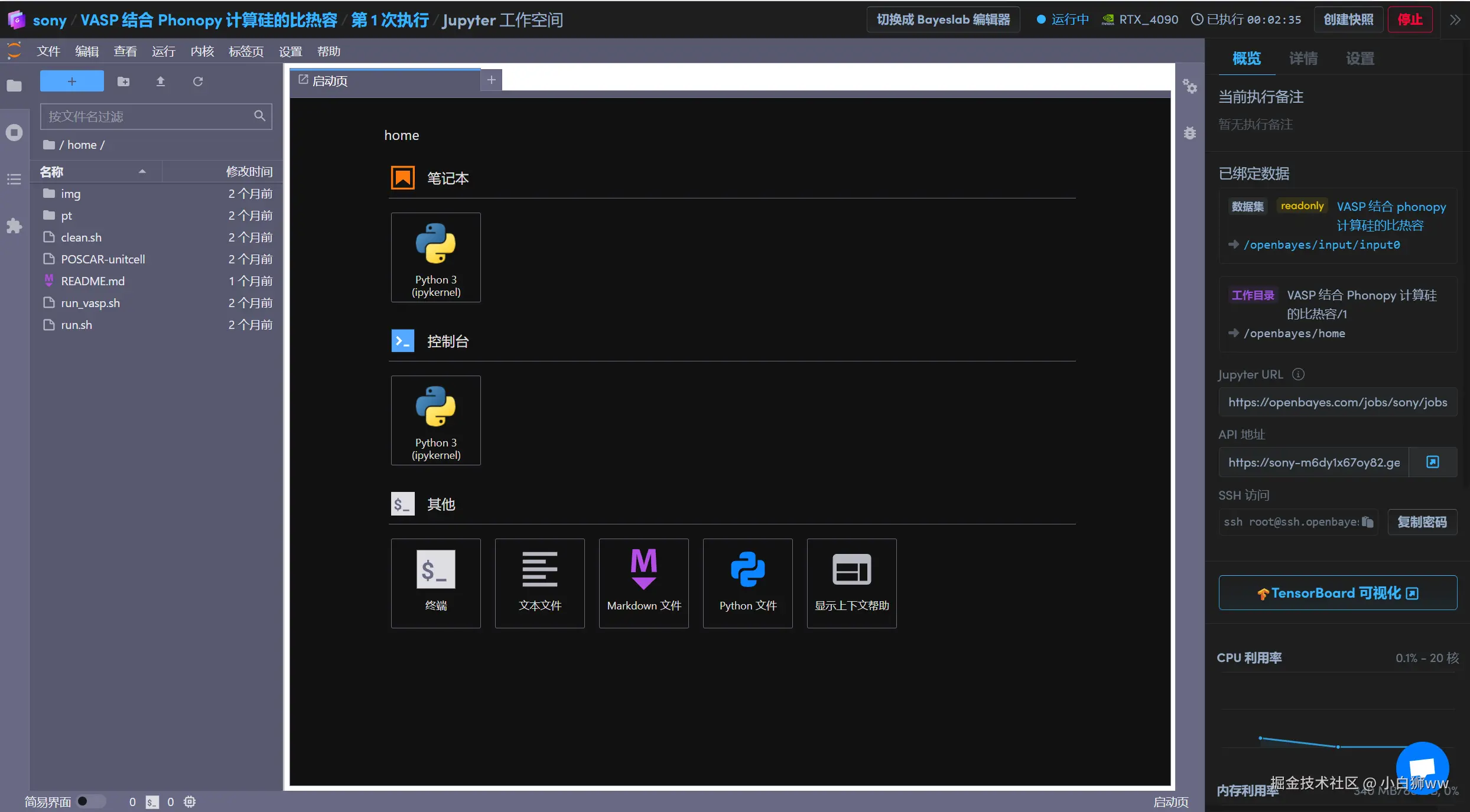Screen dimensions: 1470x812
Task: Open the debugger bug icon panel
Action: pyautogui.click(x=1189, y=133)
